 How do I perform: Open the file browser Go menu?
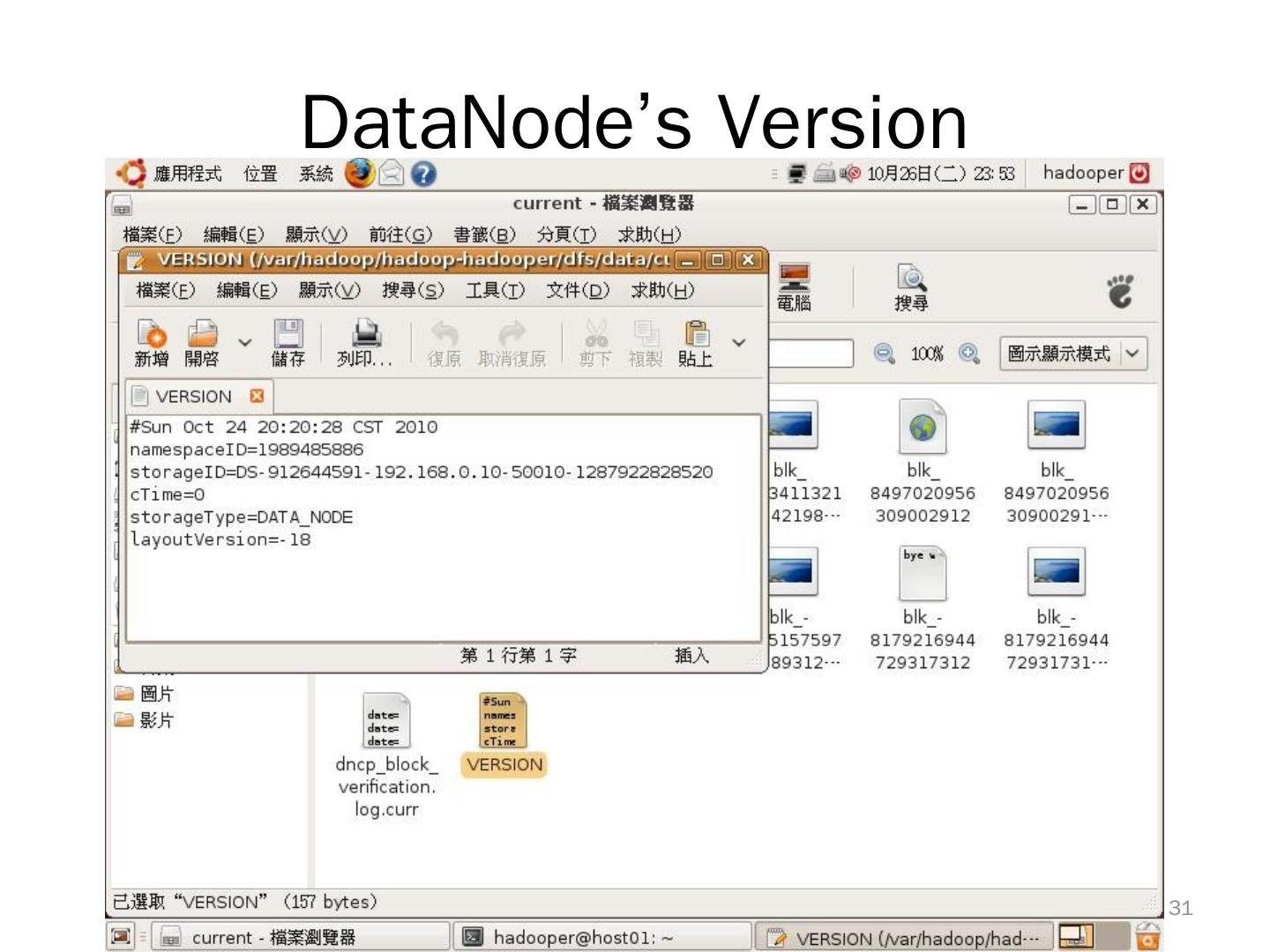[400, 234]
